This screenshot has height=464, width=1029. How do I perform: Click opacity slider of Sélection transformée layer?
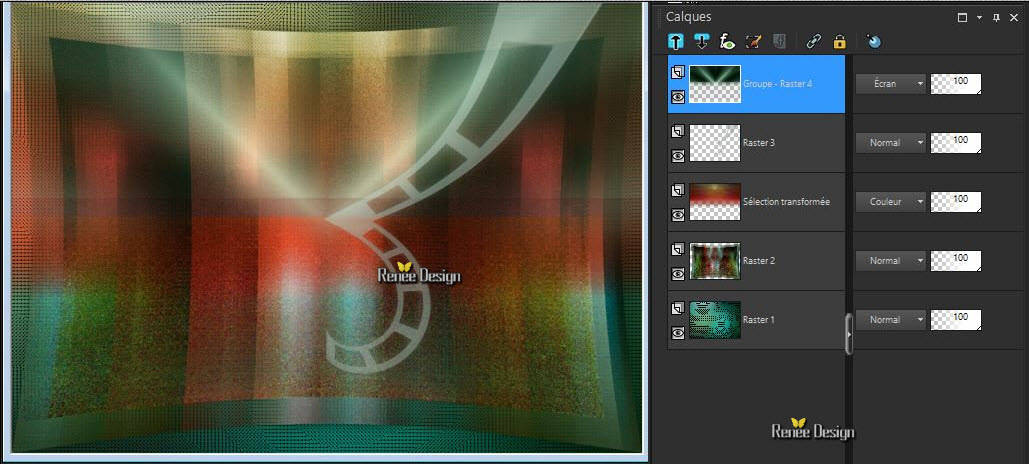click(956, 201)
